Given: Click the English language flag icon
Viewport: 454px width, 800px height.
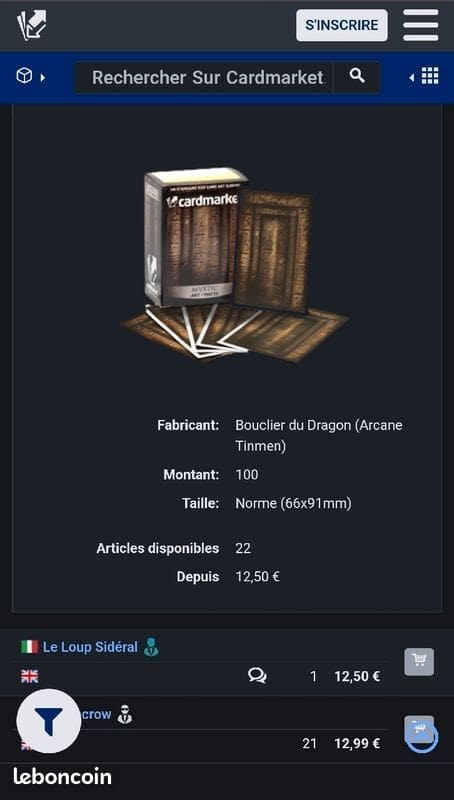Looking at the screenshot, I should tap(30, 677).
